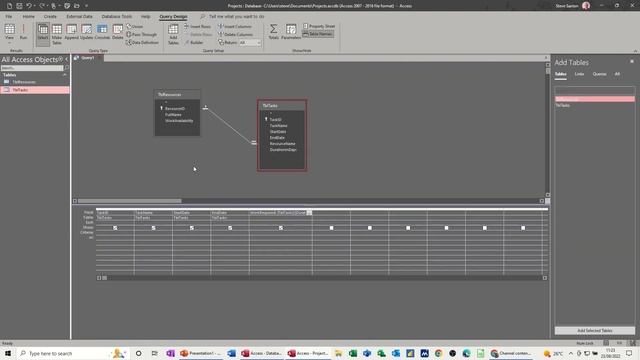Choose the Make Table query type
The height and width of the screenshot is (360, 640).
[x=57, y=34]
